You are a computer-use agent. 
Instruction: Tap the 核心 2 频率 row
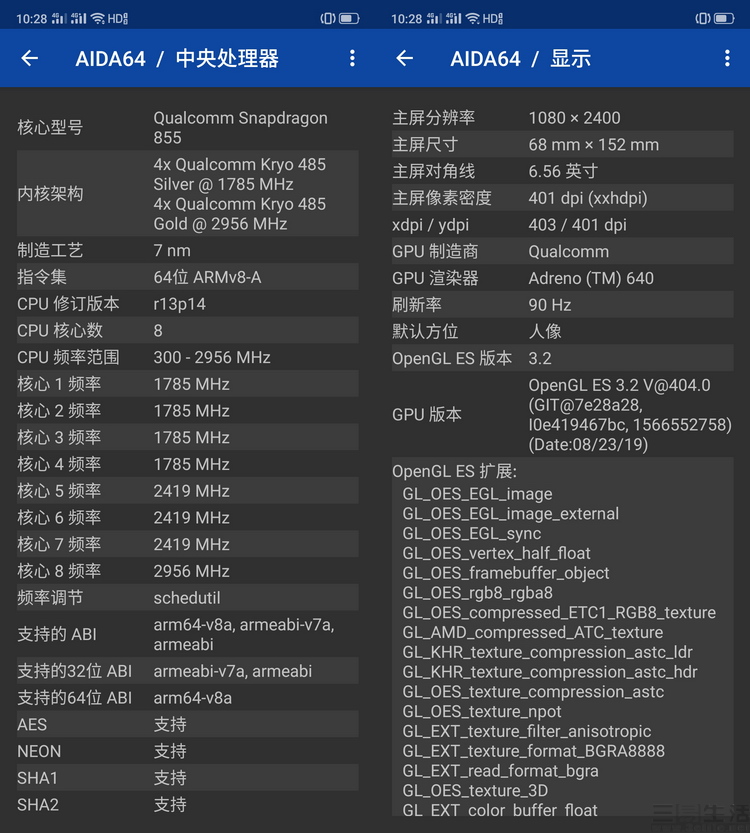tap(188, 411)
